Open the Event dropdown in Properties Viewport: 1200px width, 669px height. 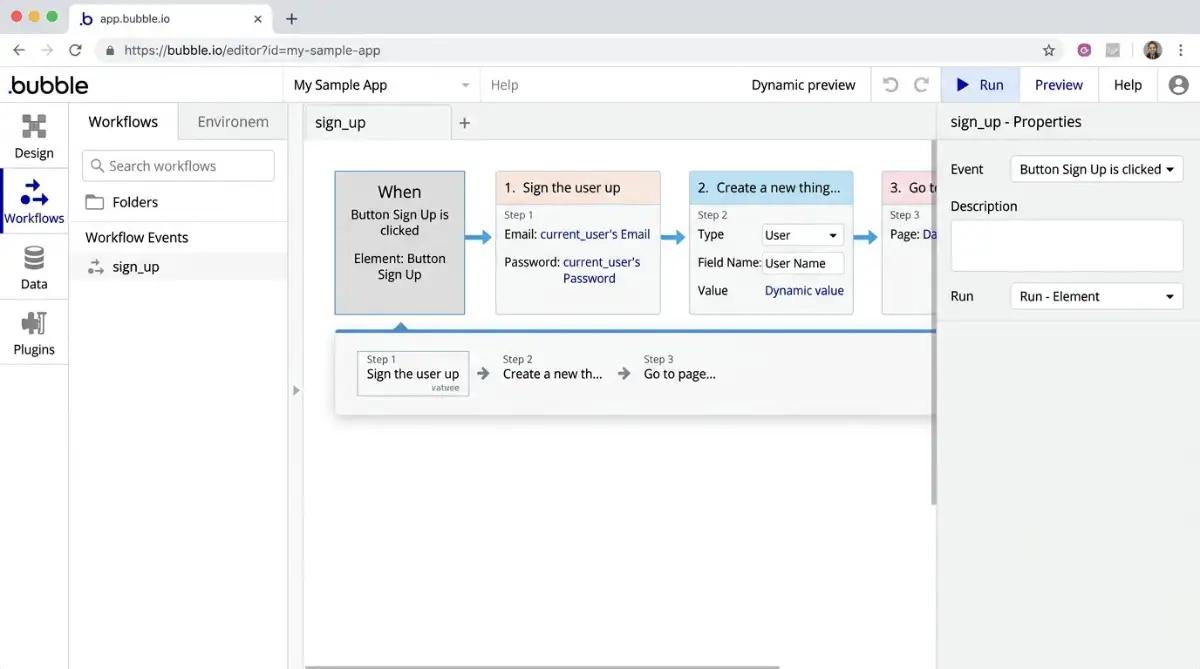[x=1096, y=169]
